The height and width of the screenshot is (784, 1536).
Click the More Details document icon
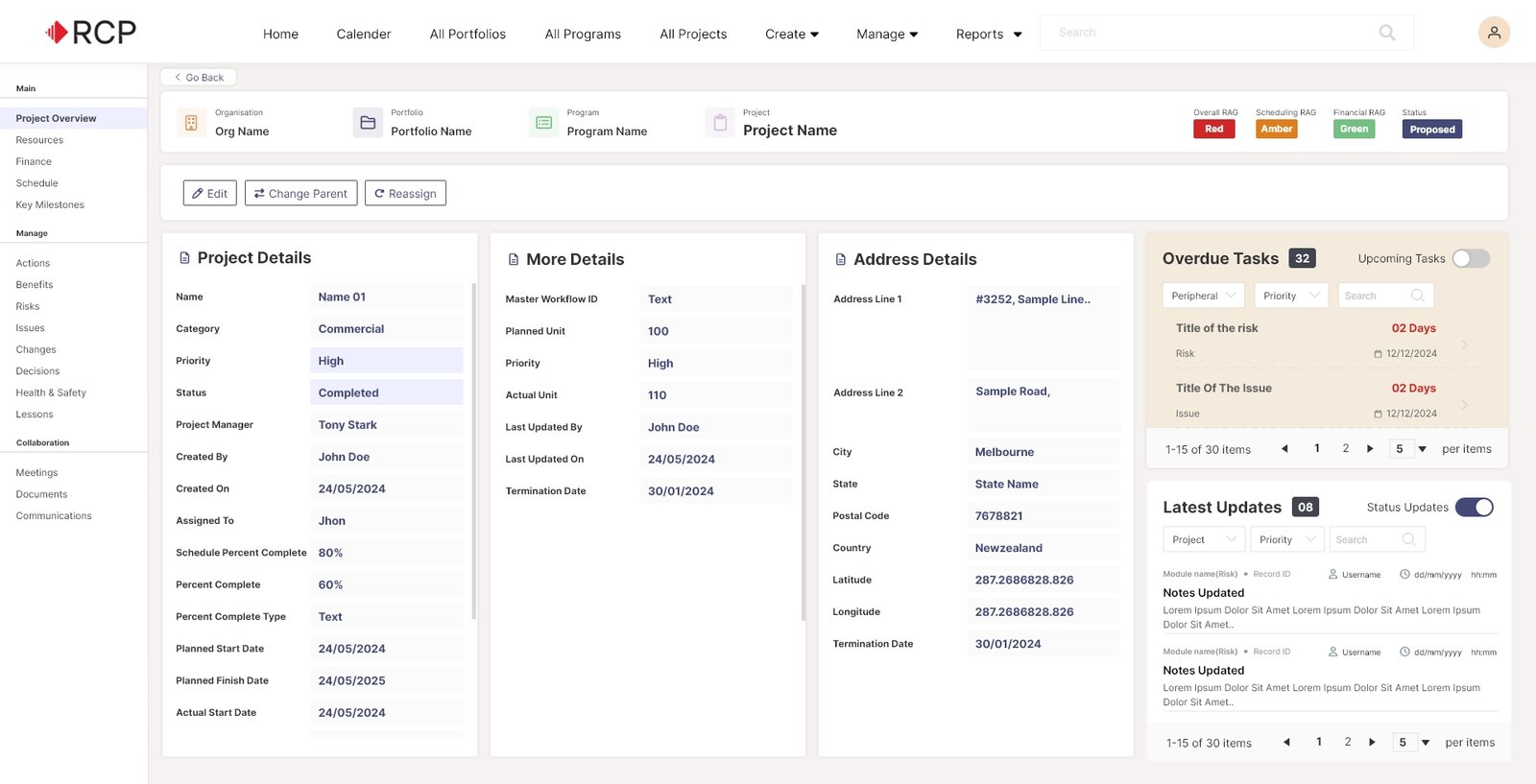(x=514, y=259)
